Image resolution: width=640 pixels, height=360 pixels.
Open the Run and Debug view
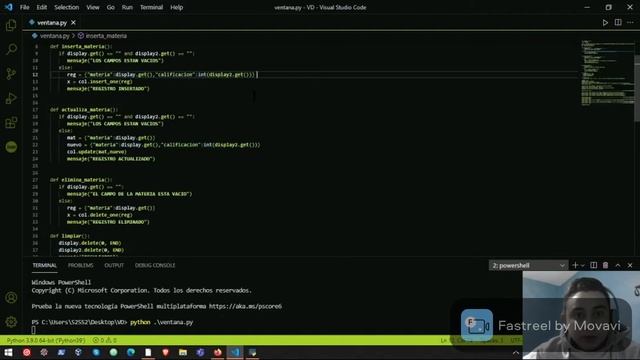(x=11, y=98)
